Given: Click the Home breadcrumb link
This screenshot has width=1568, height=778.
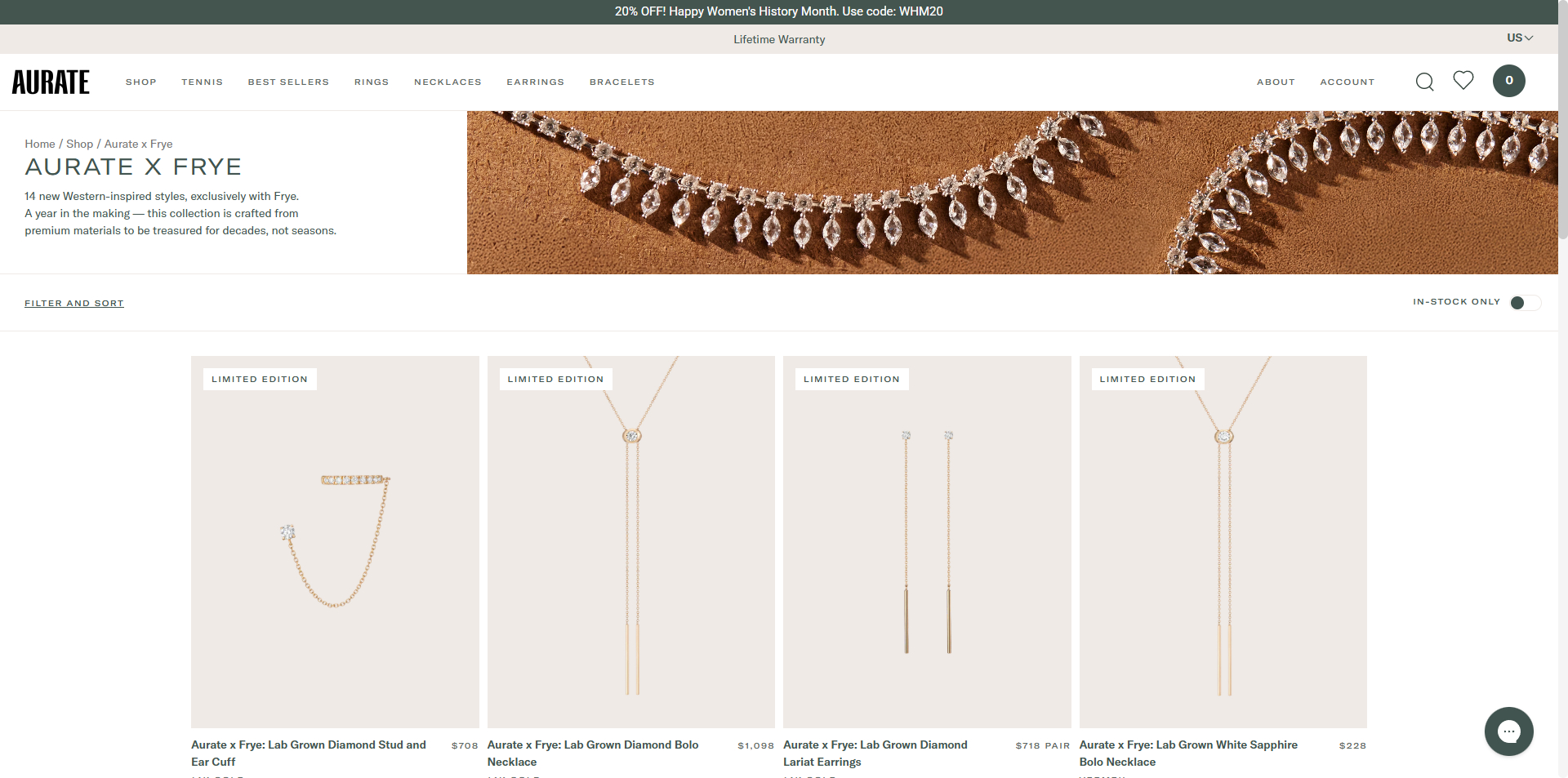Looking at the screenshot, I should pos(40,144).
